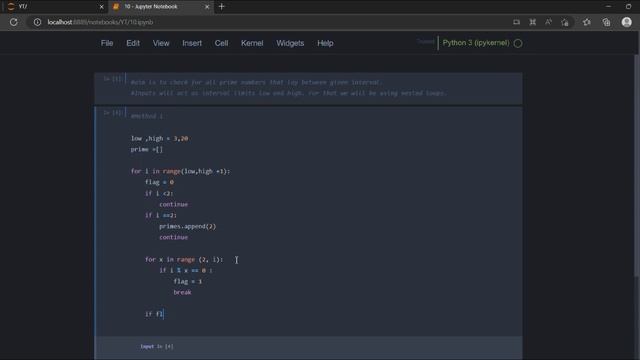This screenshot has width=640, height=360.
Task: Click the 'primes.append(2)' line
Action: tap(188, 227)
